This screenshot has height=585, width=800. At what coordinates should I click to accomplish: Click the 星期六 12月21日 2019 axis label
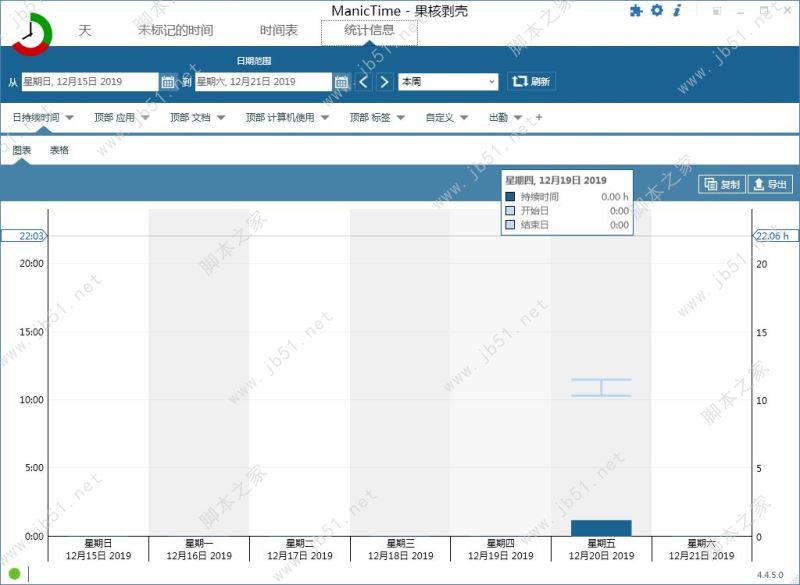coord(702,550)
